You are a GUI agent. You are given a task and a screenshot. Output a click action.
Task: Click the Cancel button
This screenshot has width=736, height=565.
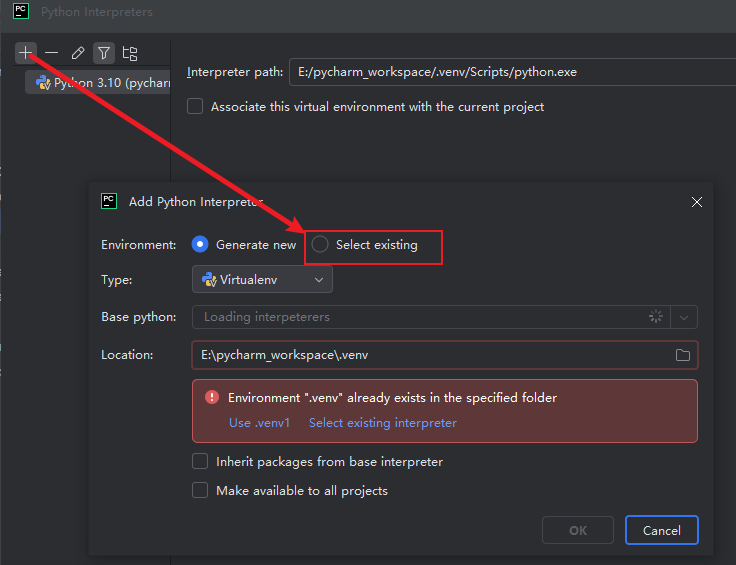click(x=662, y=530)
